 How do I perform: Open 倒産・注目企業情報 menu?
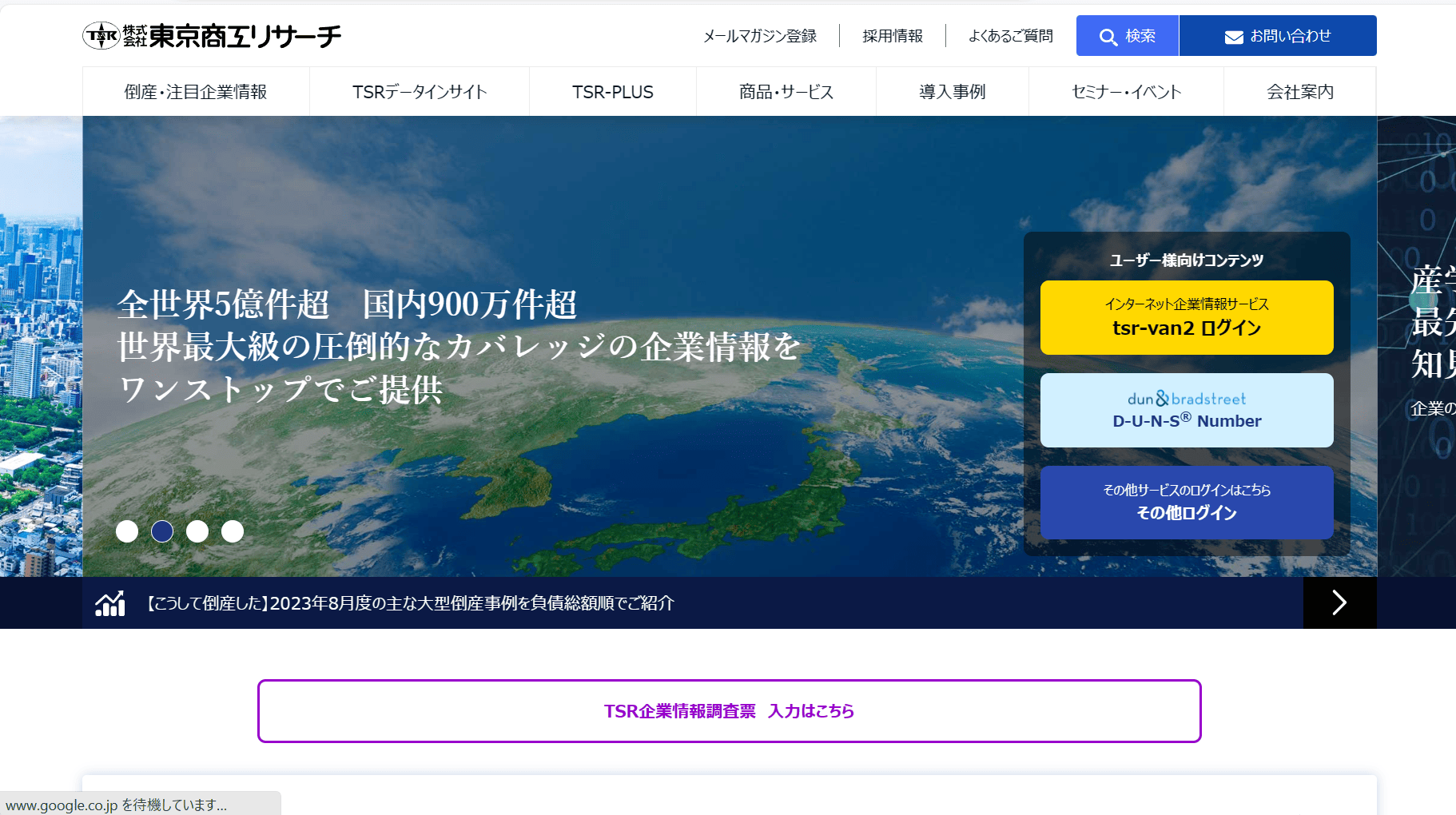tap(196, 92)
